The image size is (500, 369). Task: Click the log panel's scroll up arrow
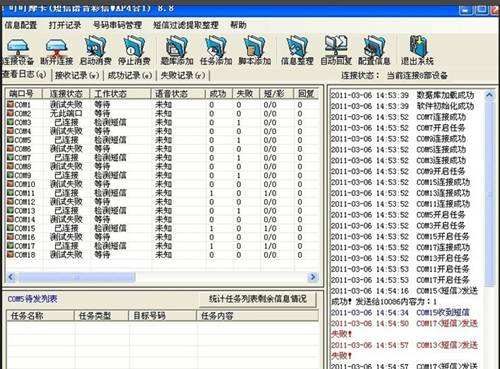pyautogui.click(x=490, y=95)
